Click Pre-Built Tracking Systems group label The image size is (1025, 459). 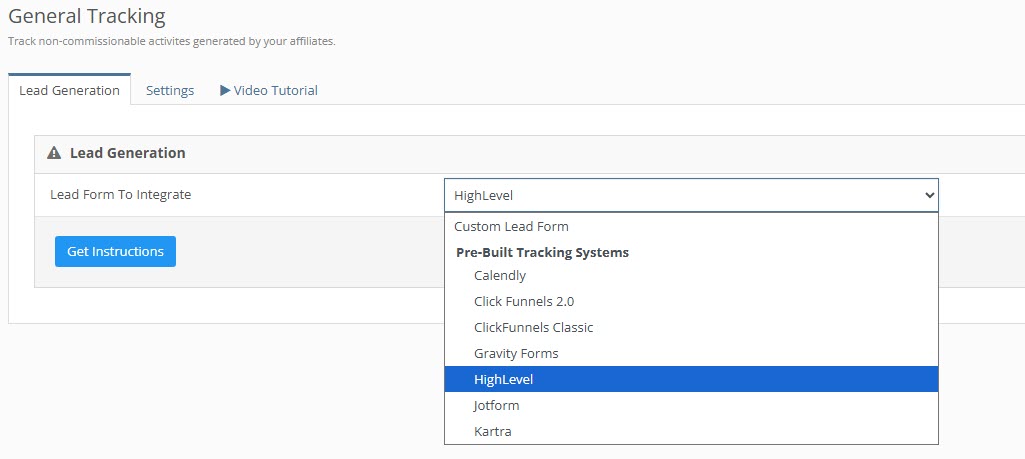click(x=543, y=252)
